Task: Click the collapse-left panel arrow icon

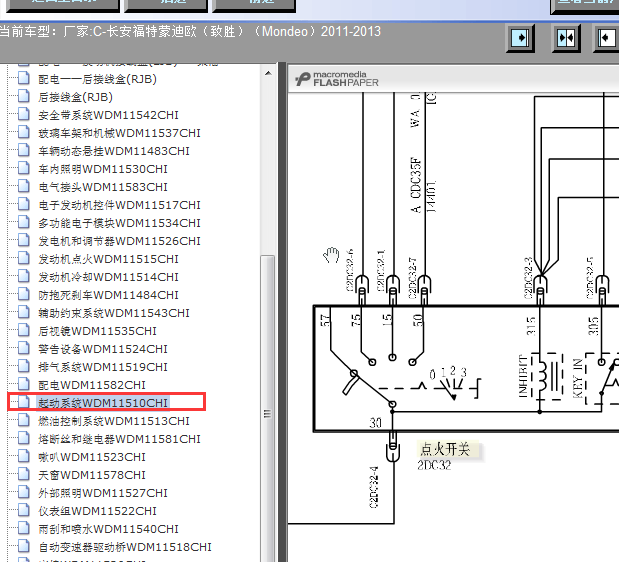Action: 606,38
